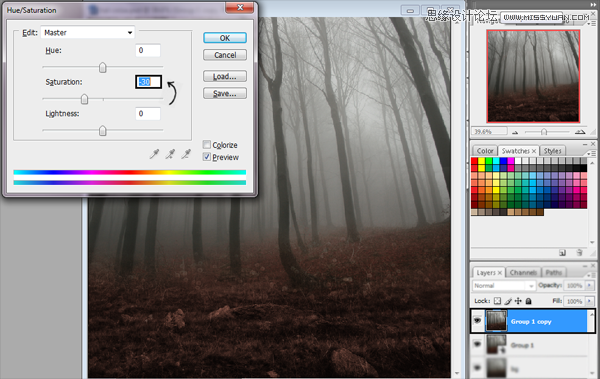The image size is (600, 379).
Task: Click the zoom in mountains icon in Navigator
Action: 580,132
